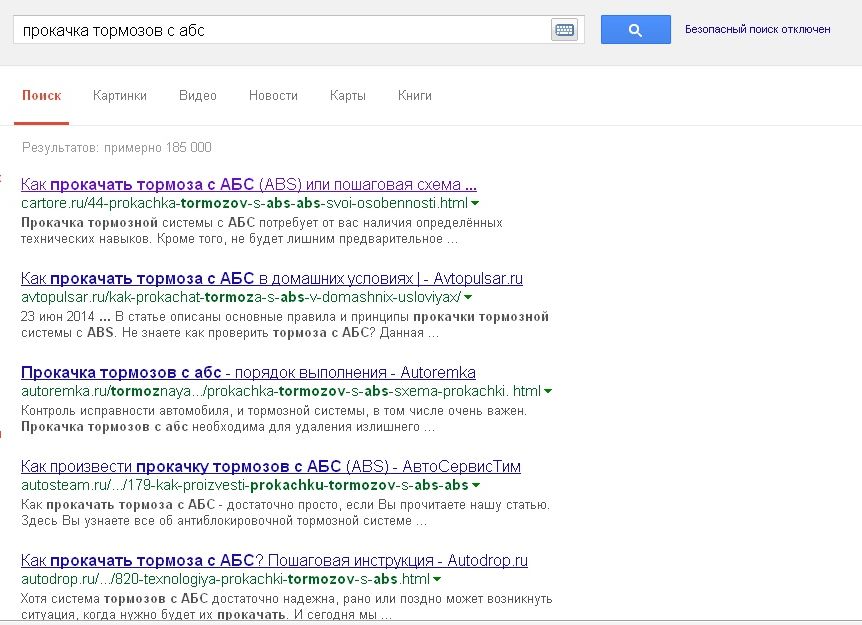
Task: Expand the dropdown arrow next to cartore.ru URL
Action: click(475, 204)
